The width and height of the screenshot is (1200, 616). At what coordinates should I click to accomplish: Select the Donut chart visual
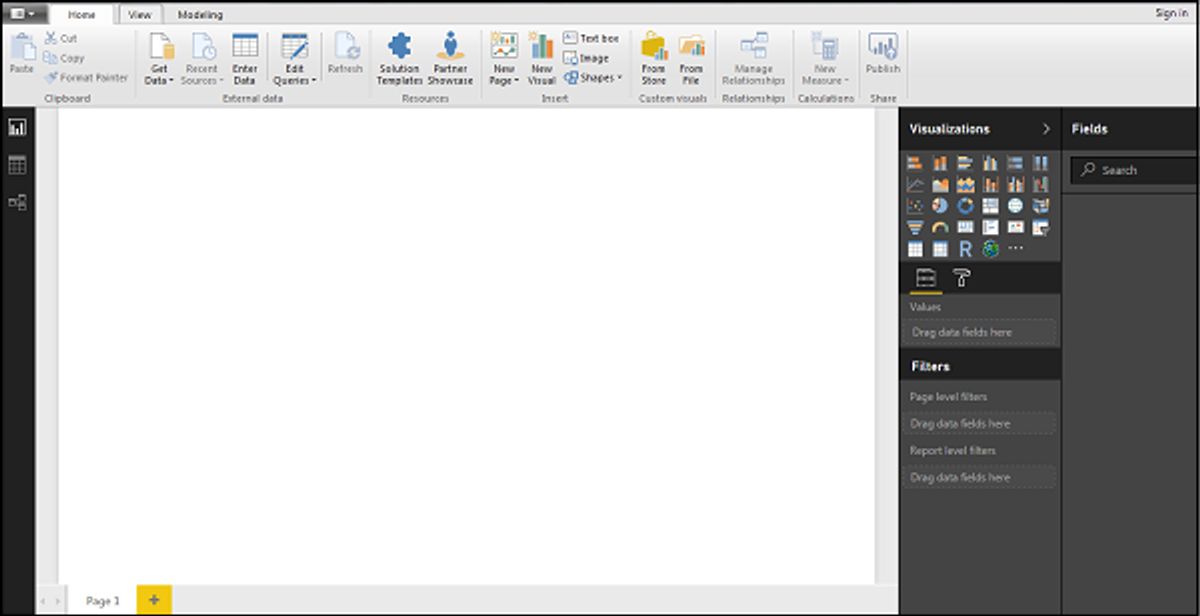[965, 206]
